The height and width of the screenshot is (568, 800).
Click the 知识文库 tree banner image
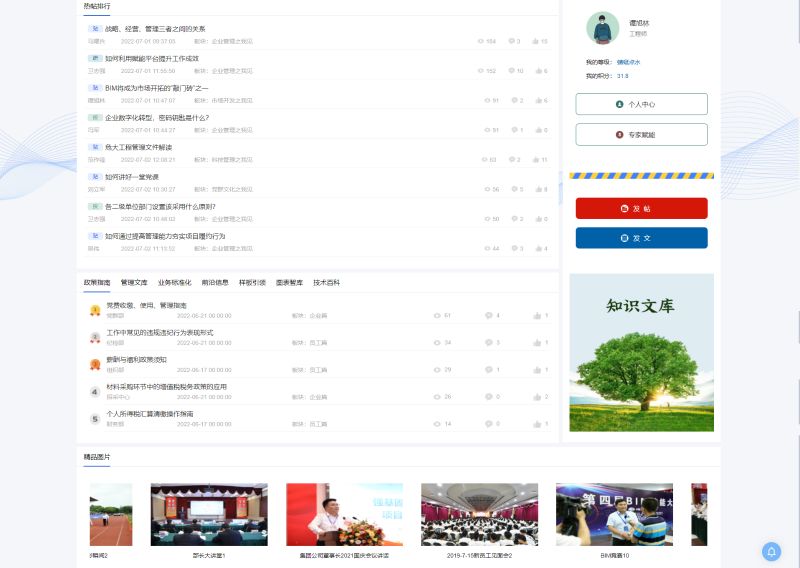coord(641,352)
